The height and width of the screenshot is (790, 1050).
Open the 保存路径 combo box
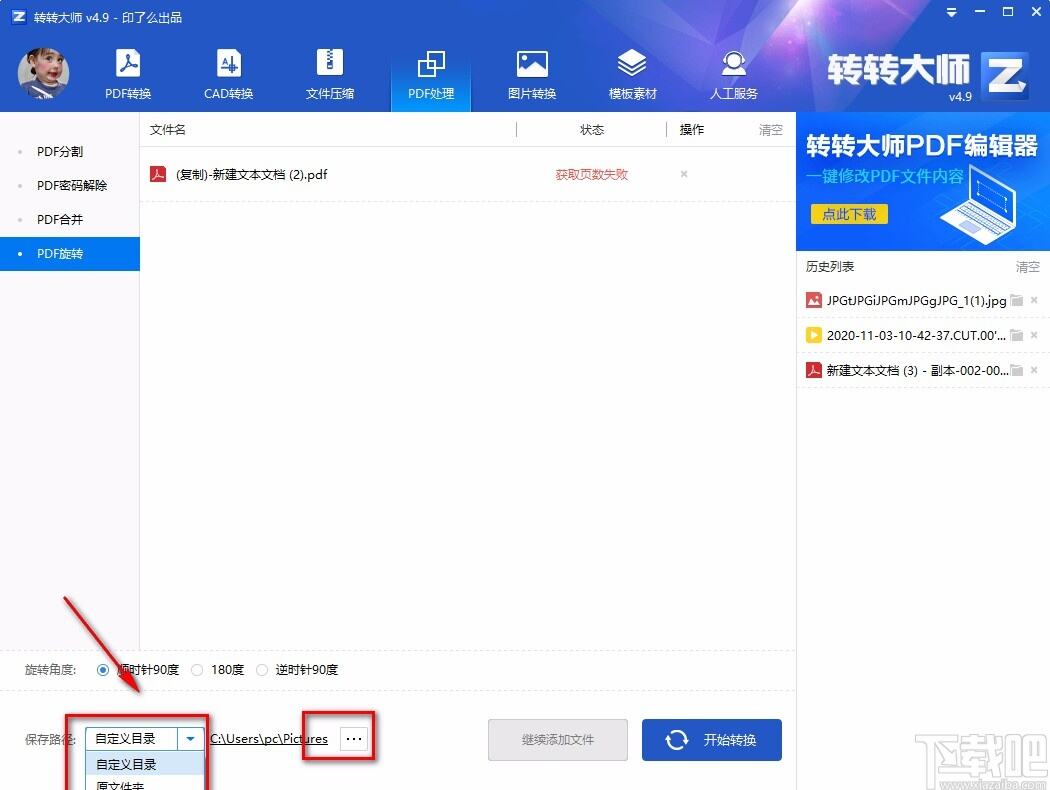pos(145,738)
